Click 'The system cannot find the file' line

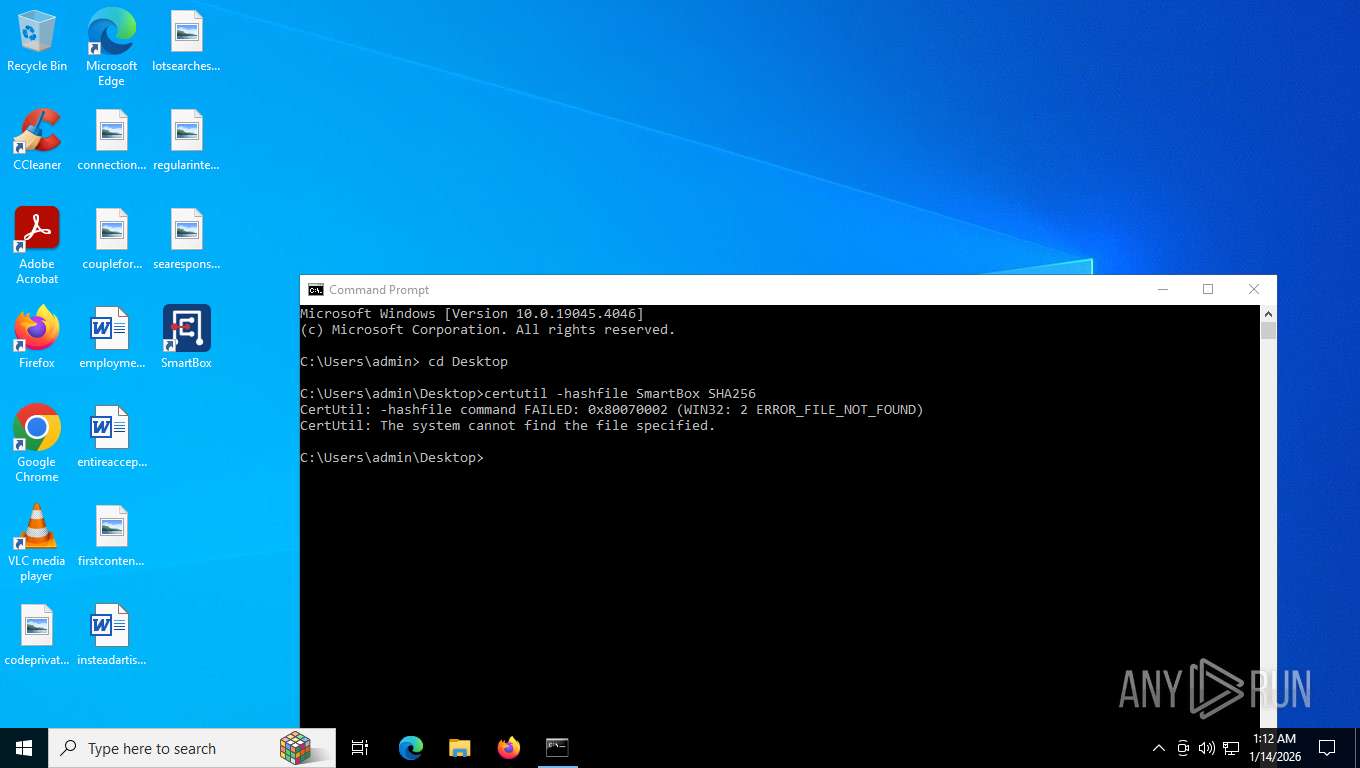click(x=508, y=426)
